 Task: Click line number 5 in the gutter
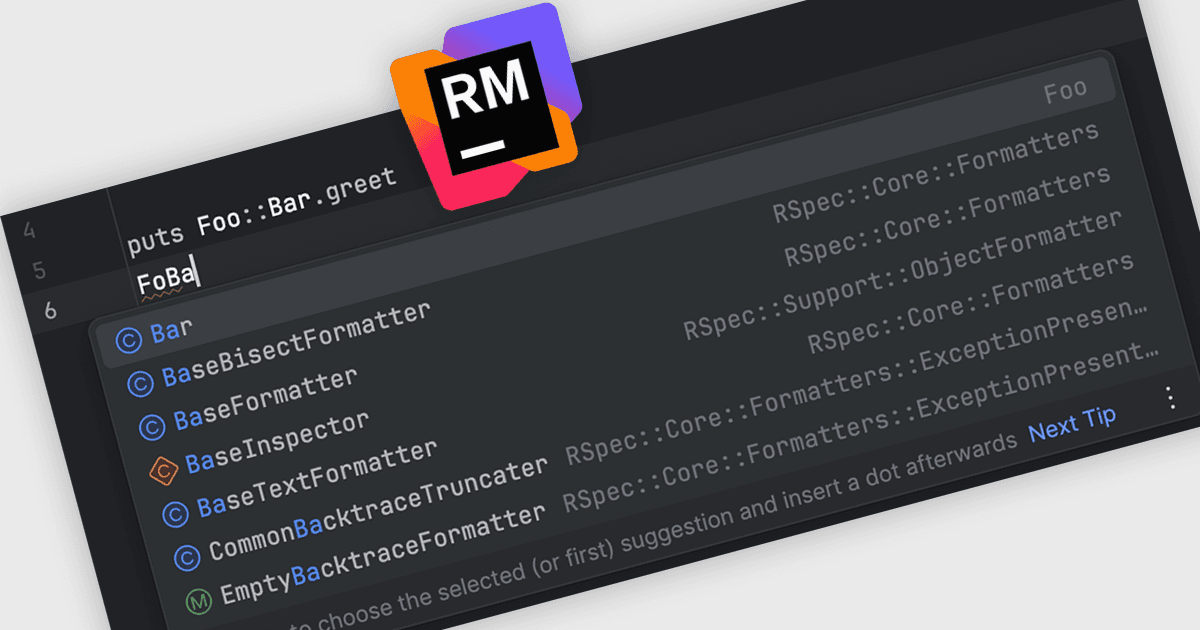pyautogui.click(x=39, y=270)
